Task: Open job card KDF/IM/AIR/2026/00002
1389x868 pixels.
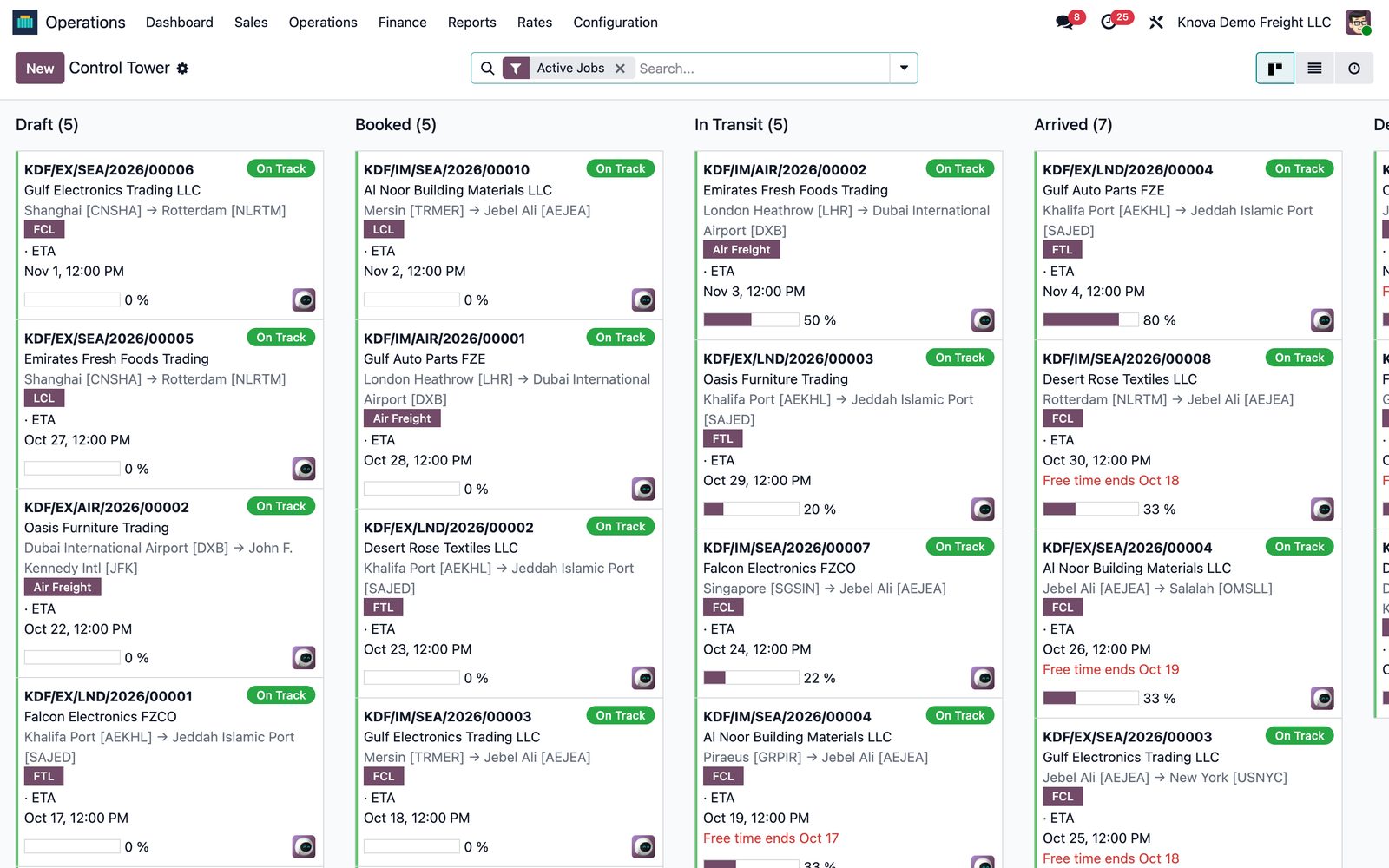Action: pos(849,246)
